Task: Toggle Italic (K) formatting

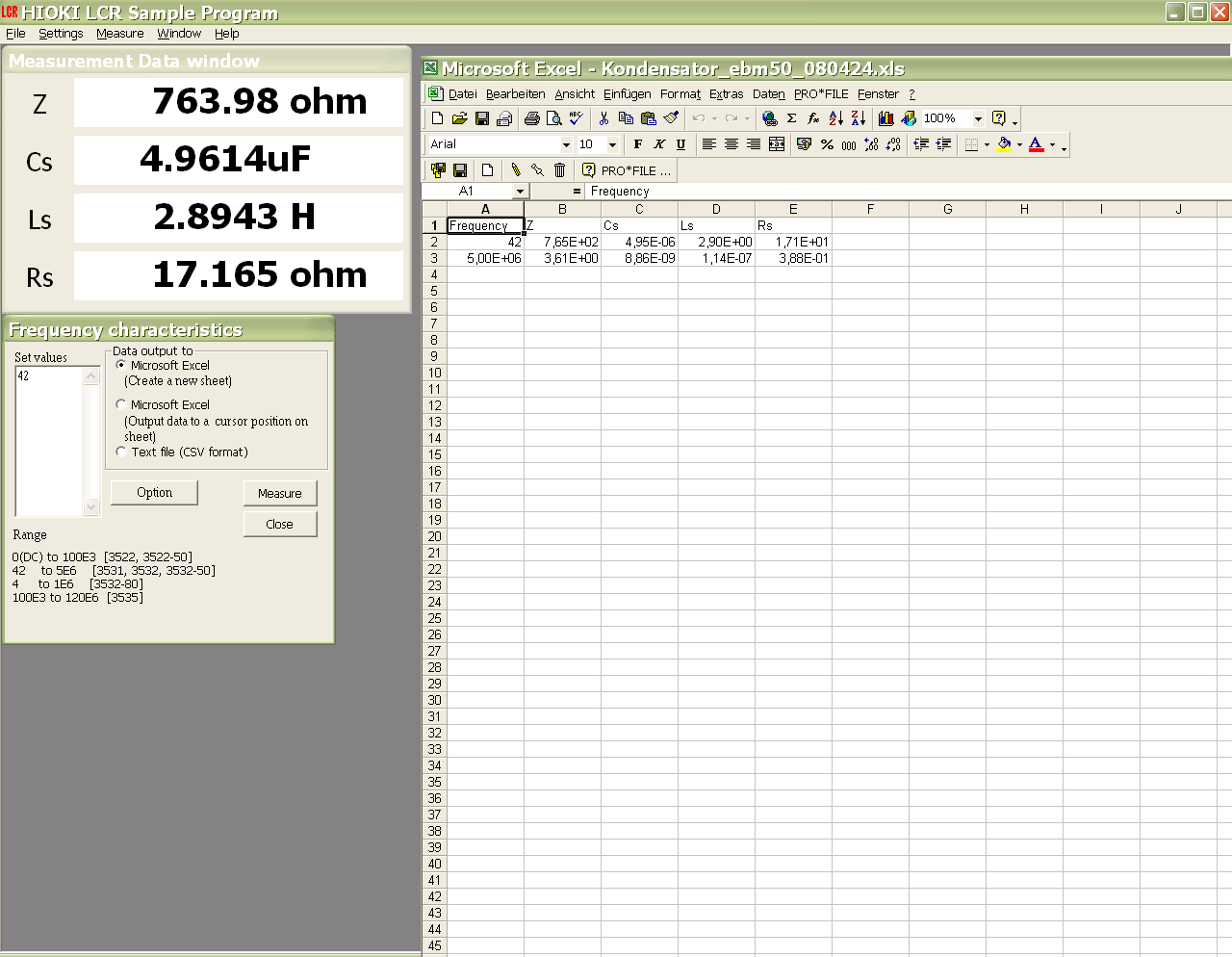Action: [659, 144]
